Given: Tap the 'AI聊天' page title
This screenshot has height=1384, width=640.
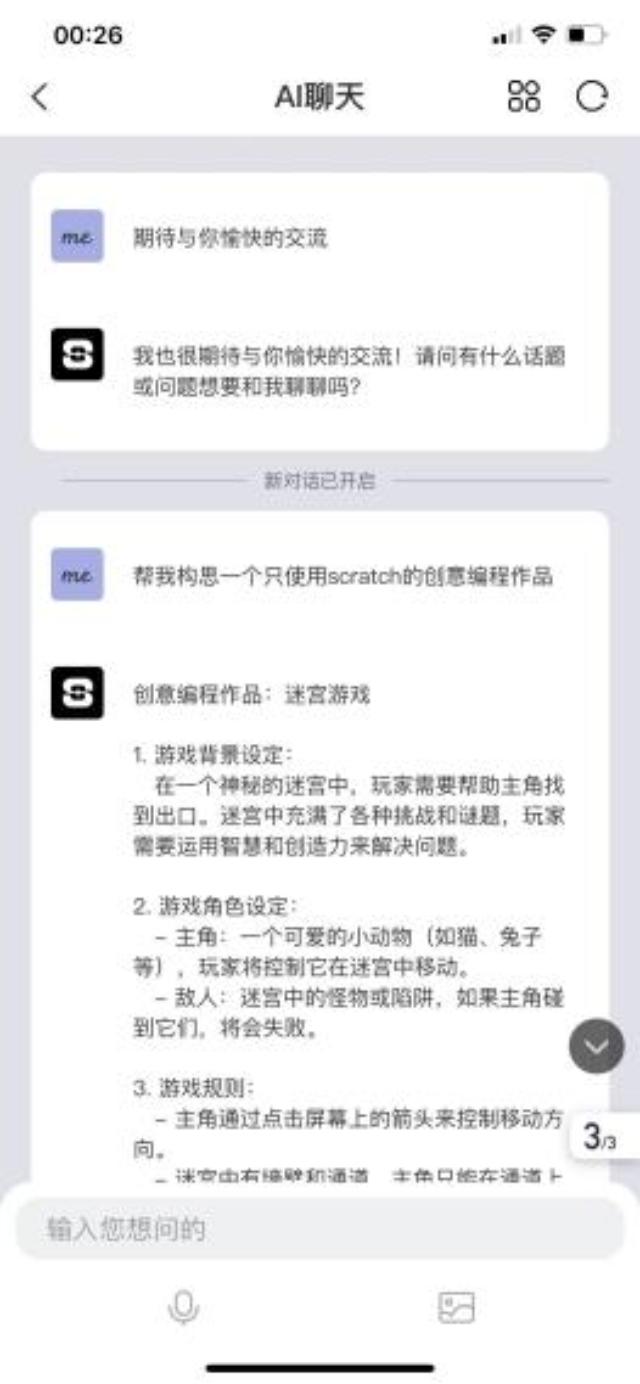Looking at the screenshot, I should (320, 97).
